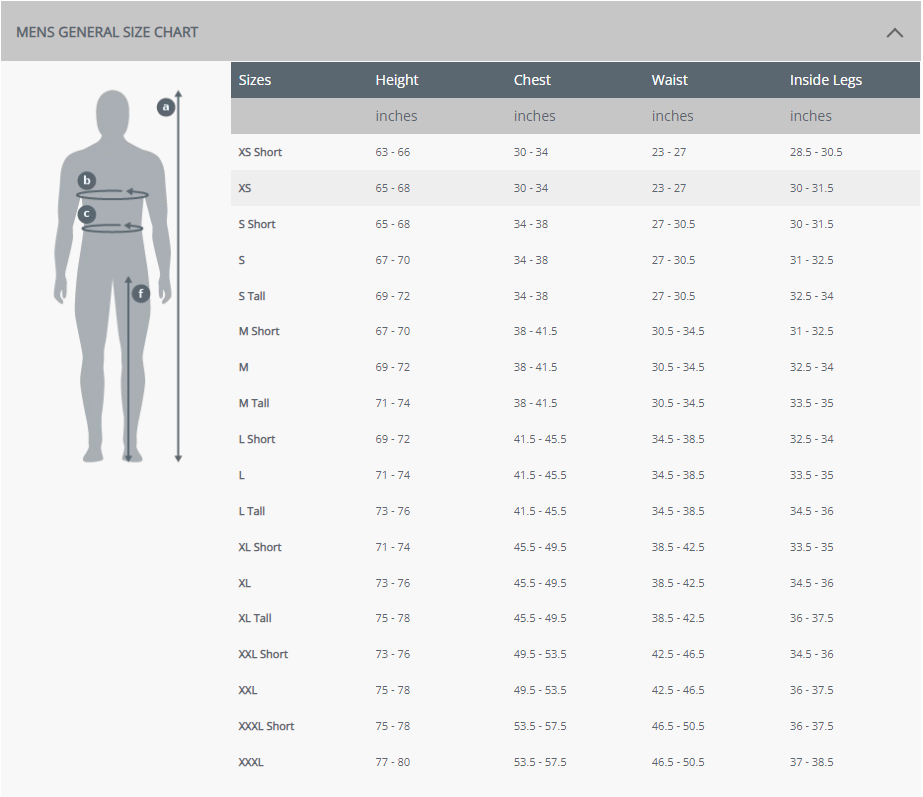Select the XS Short size row
The width and height of the screenshot is (923, 797).
click(260, 152)
